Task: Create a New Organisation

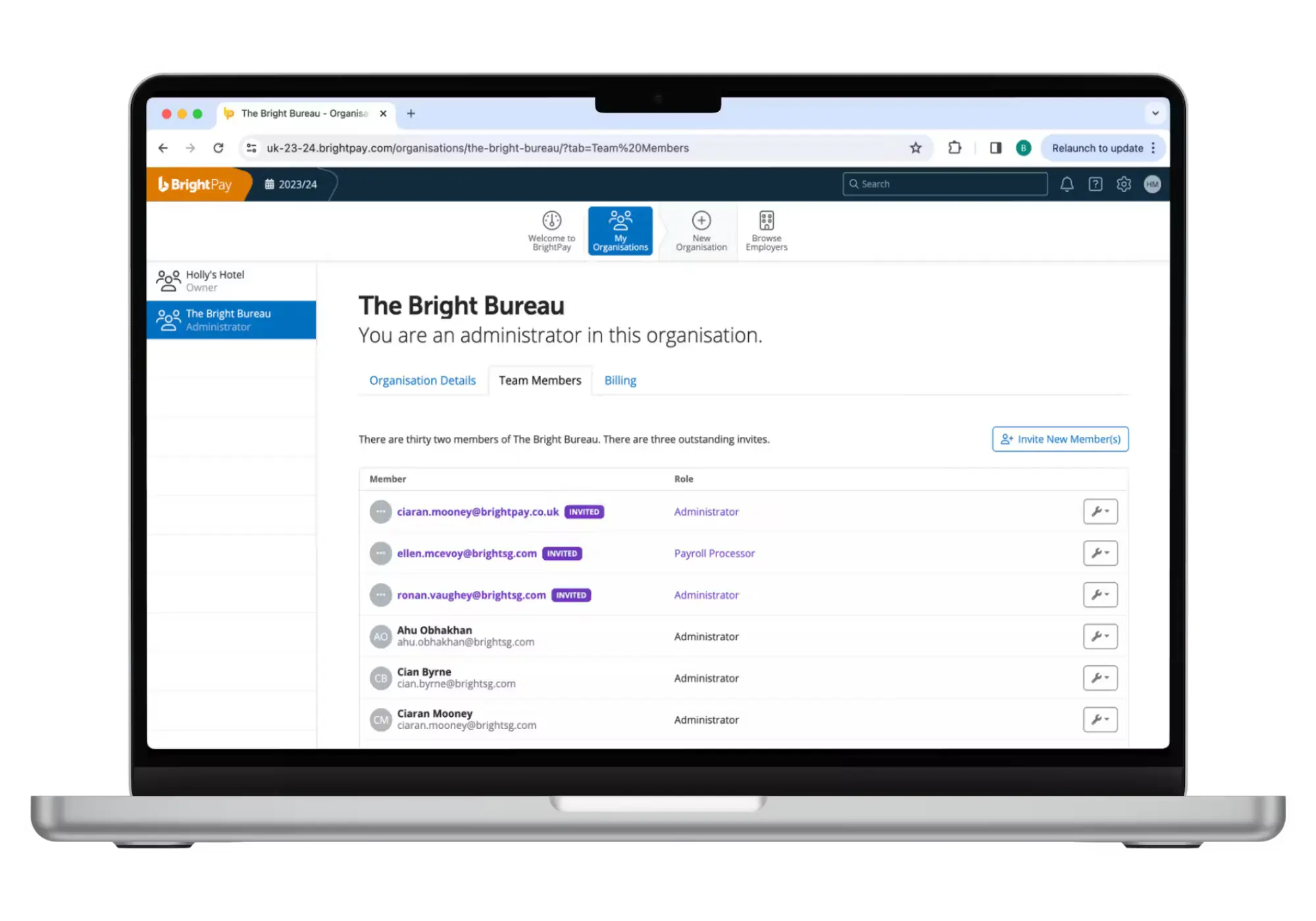Action: point(701,231)
